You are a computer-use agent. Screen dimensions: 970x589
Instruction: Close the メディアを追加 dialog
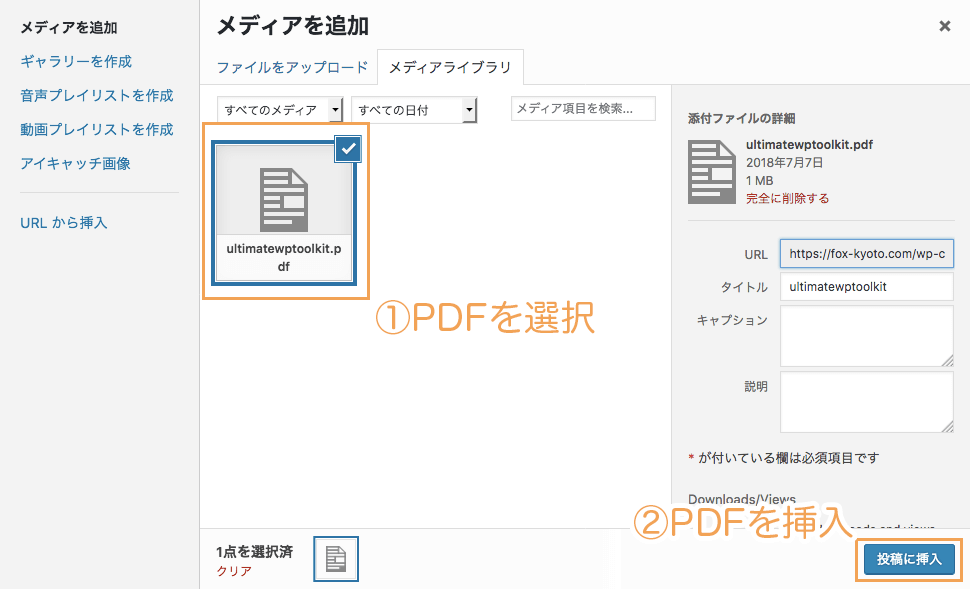[x=945, y=27]
